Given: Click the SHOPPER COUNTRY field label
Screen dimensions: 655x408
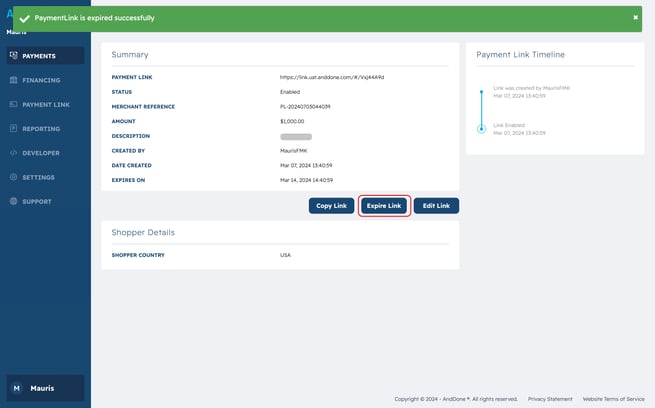Looking at the screenshot, I should click(138, 255).
